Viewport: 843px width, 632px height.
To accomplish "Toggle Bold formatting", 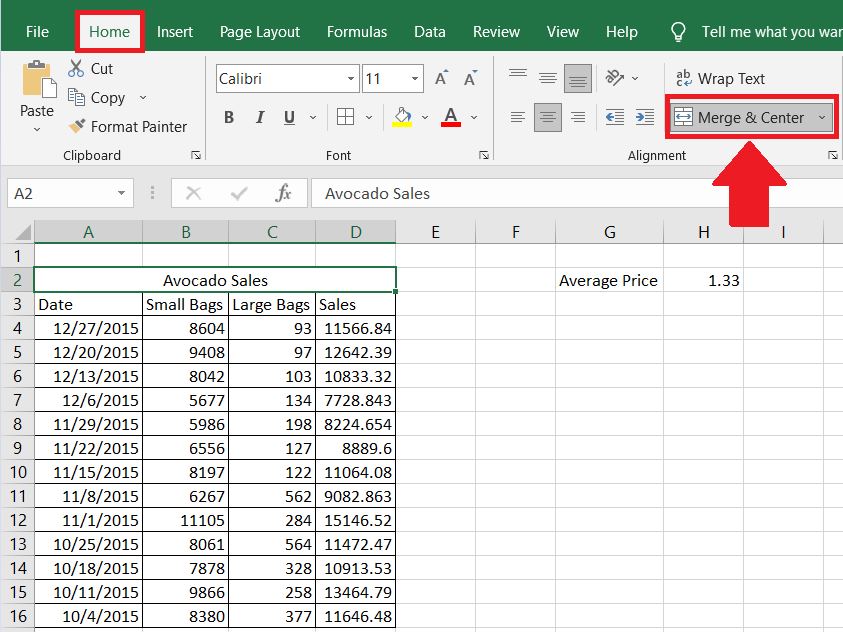I will click(x=229, y=117).
